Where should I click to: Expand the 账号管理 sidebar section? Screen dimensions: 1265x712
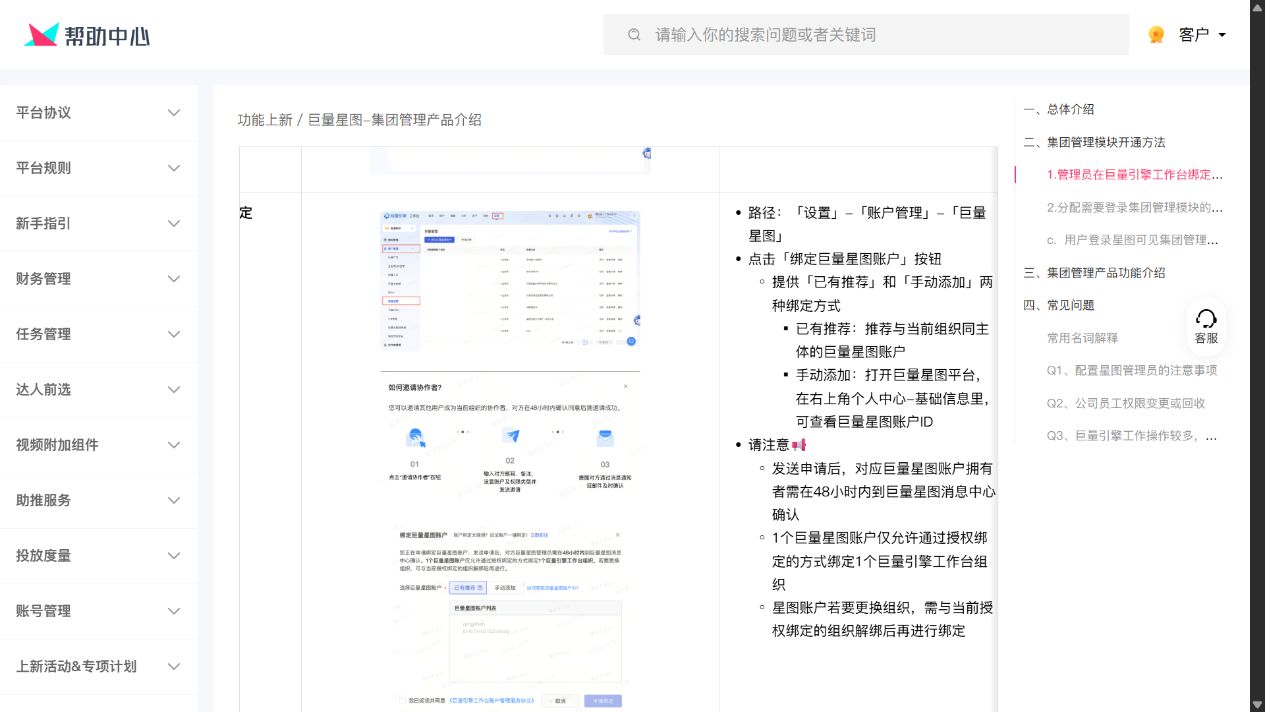pyautogui.click(x=99, y=611)
